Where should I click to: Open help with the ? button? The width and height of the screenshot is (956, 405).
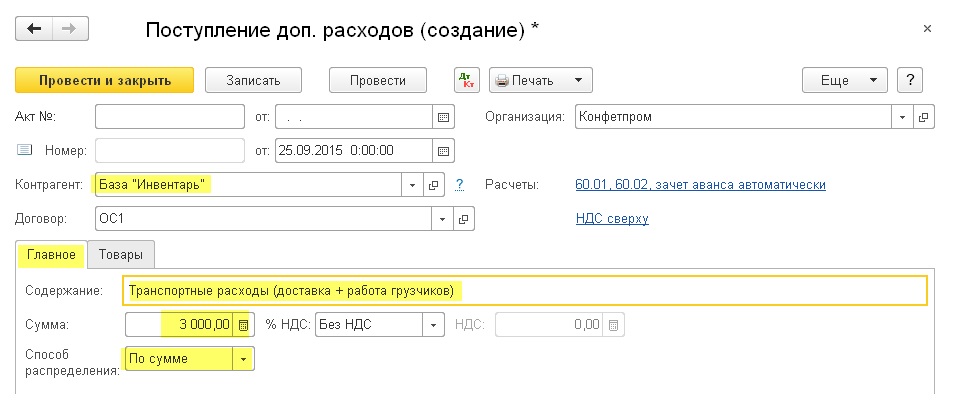[x=910, y=80]
